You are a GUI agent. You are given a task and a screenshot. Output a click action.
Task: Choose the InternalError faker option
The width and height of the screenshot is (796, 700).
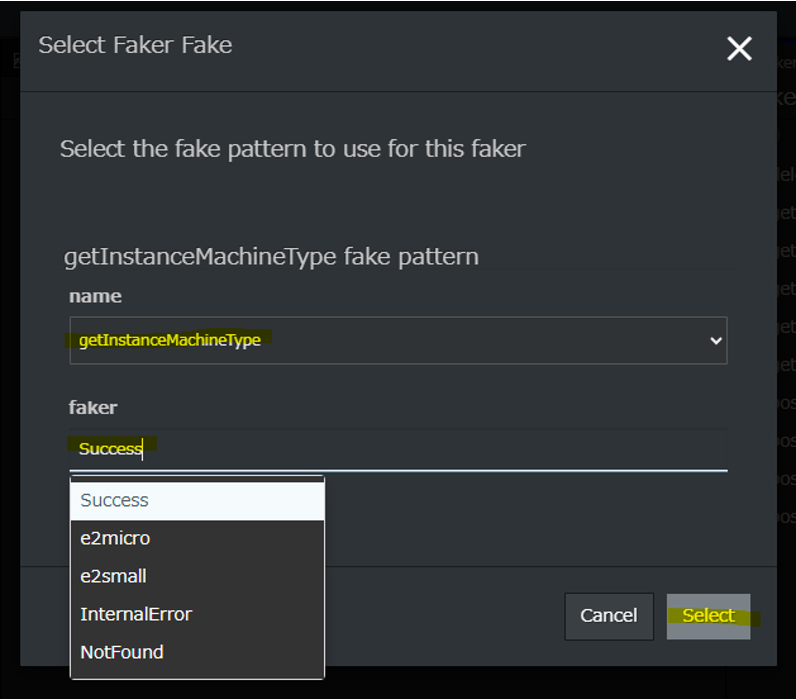pos(197,614)
